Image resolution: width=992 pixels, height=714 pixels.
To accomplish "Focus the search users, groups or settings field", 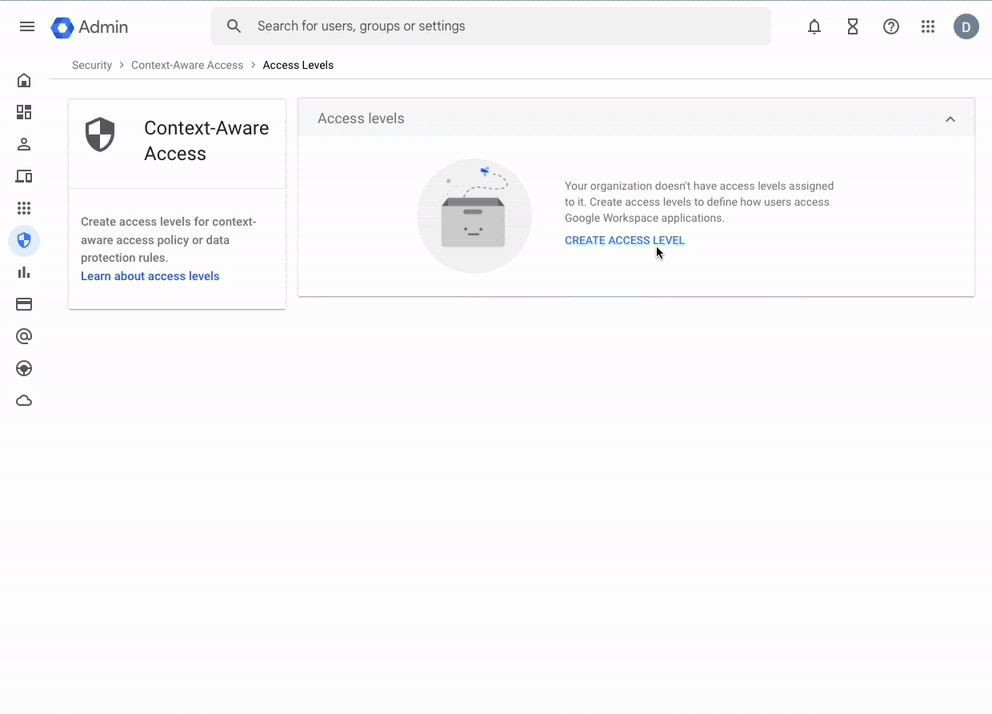I will 500,26.
